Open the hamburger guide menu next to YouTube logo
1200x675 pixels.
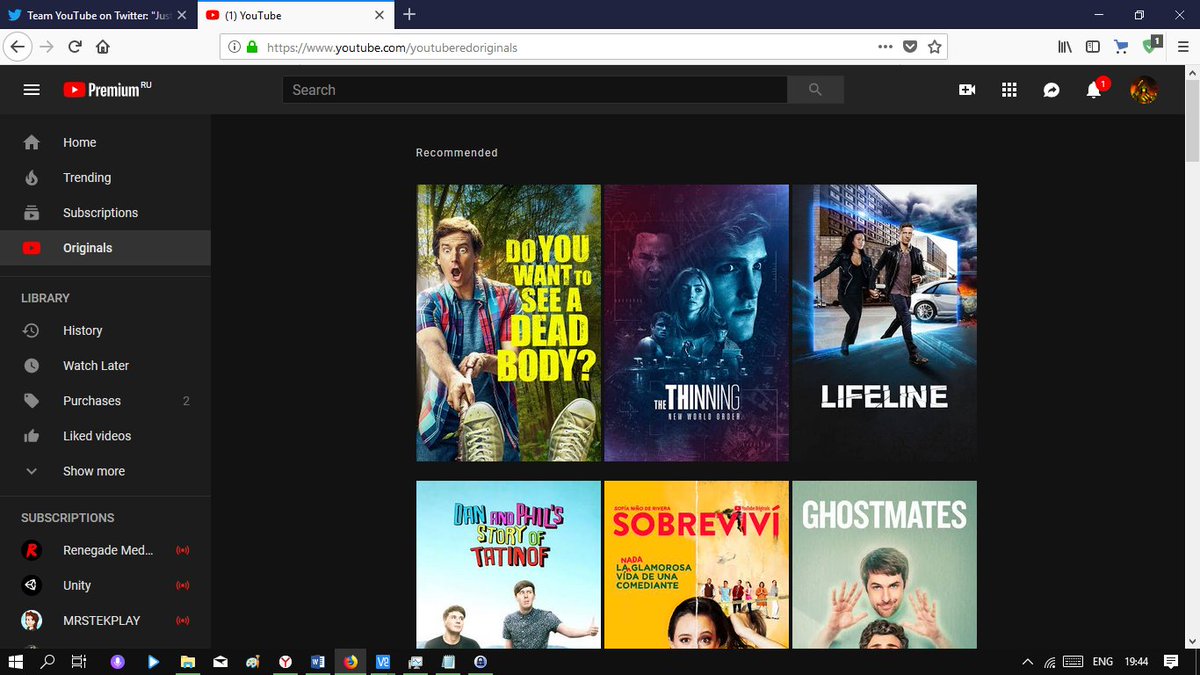coord(31,90)
